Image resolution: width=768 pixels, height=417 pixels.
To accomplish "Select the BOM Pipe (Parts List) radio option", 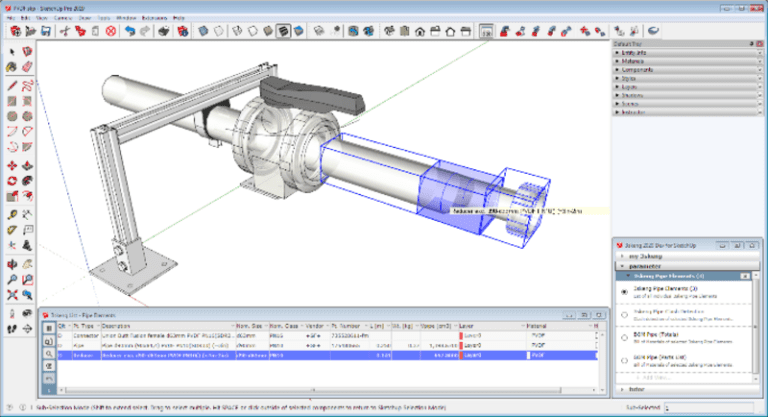I will point(624,361).
